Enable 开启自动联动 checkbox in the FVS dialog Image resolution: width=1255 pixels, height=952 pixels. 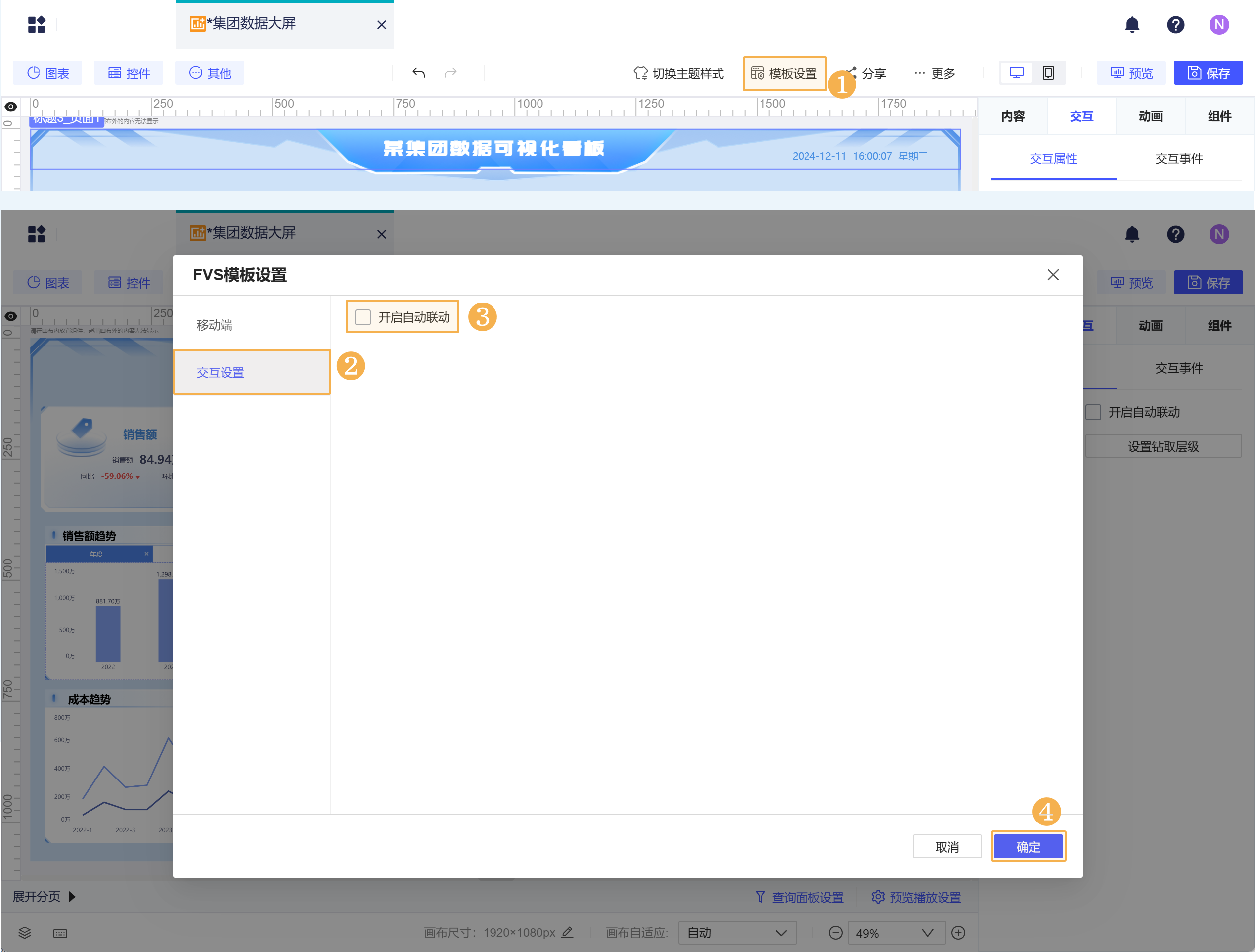[362, 317]
